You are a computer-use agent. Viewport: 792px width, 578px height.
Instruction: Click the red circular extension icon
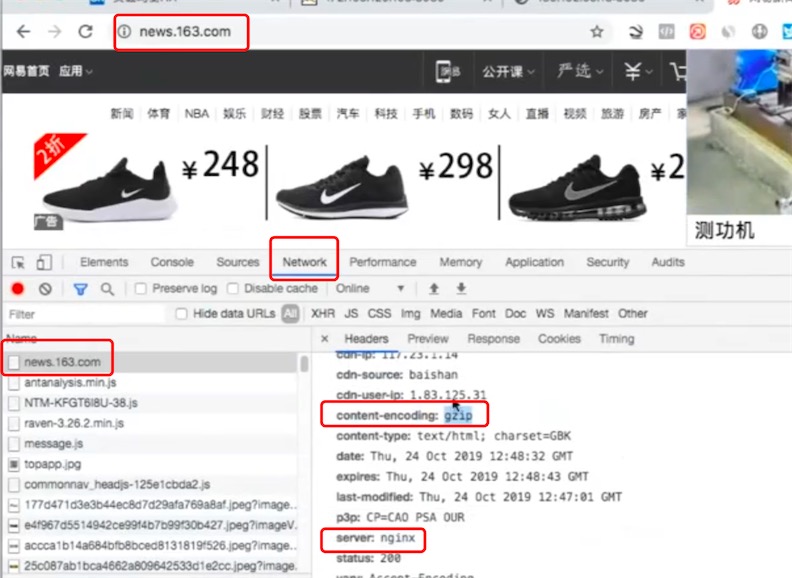697,32
